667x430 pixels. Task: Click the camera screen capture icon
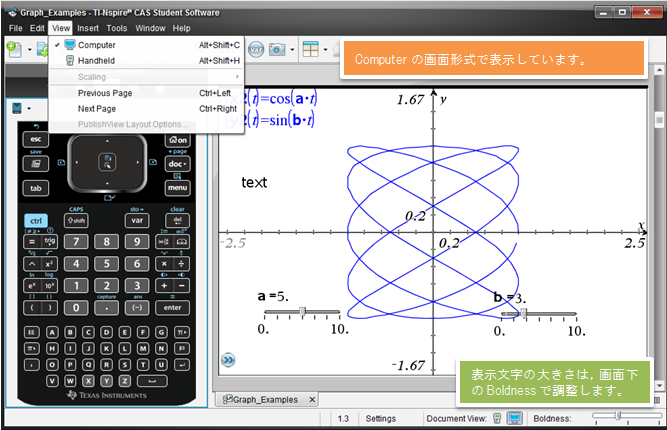[x=277, y=49]
